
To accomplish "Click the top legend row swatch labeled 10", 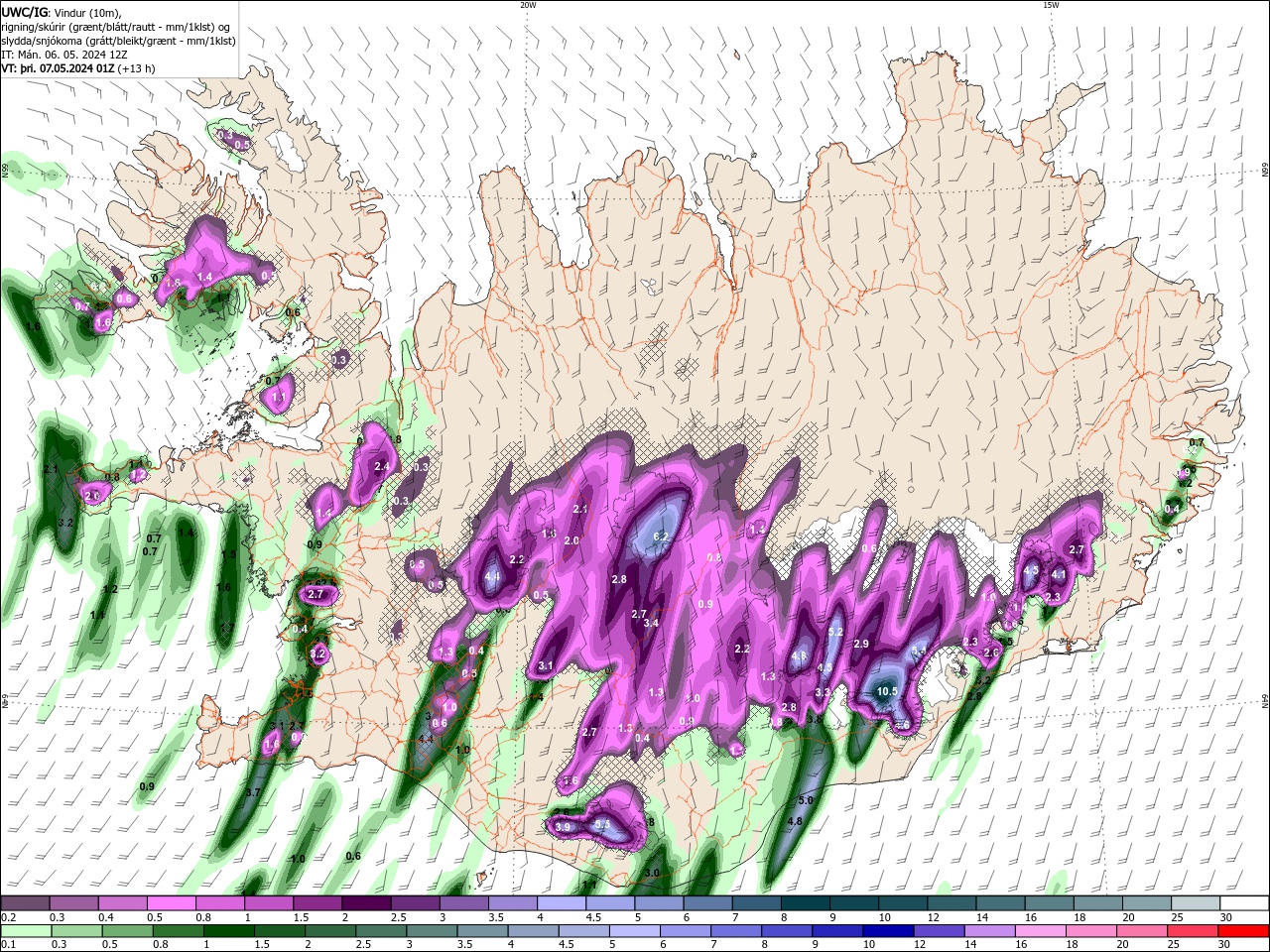I will click(x=903, y=903).
